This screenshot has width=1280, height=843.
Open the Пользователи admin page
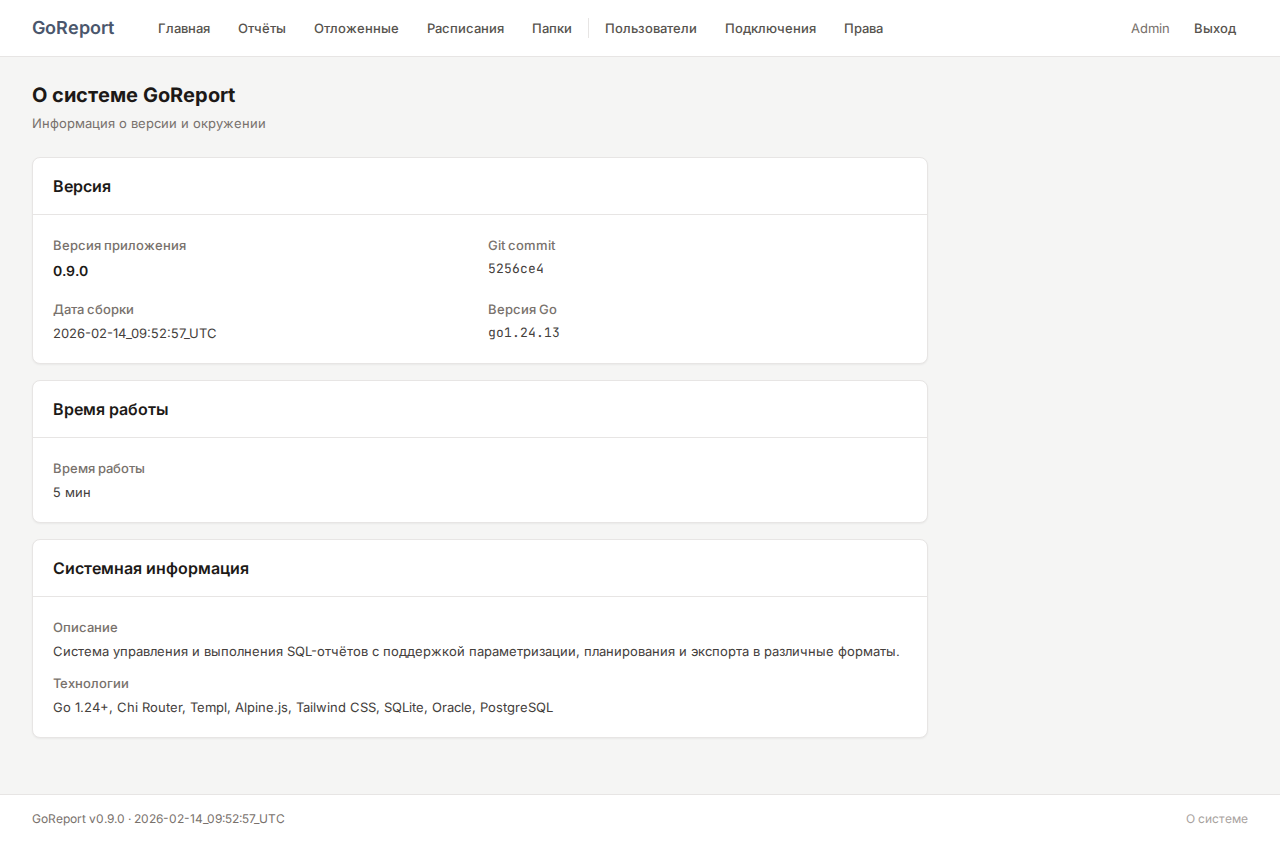650,28
